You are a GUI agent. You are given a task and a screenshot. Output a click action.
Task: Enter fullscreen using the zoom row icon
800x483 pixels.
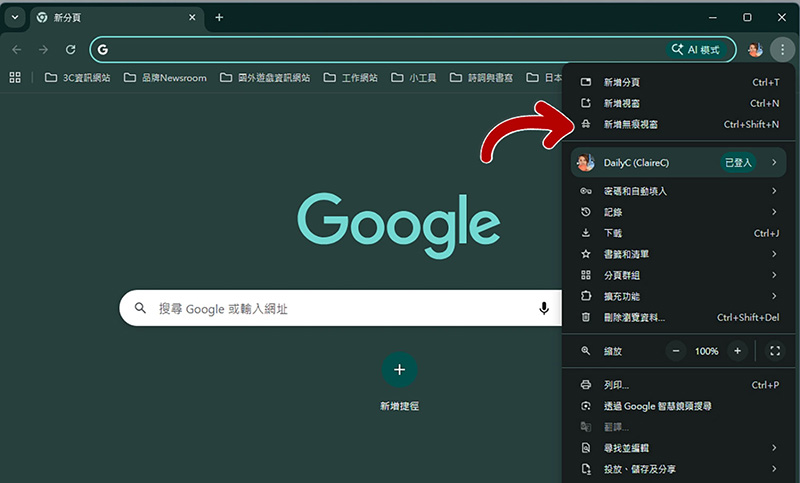[x=775, y=351]
